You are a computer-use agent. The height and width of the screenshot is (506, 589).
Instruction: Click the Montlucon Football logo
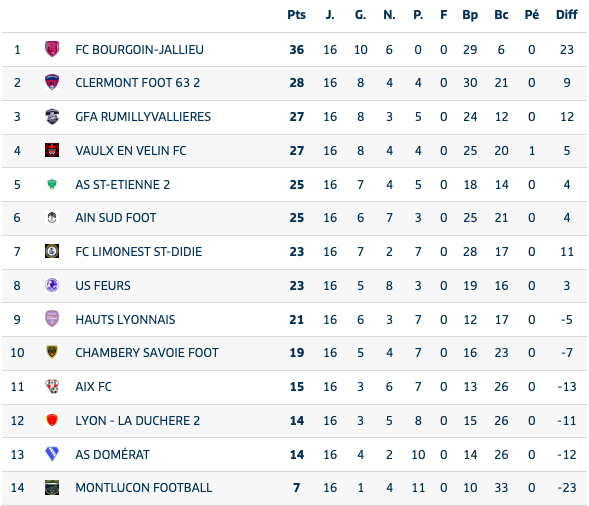(x=52, y=487)
